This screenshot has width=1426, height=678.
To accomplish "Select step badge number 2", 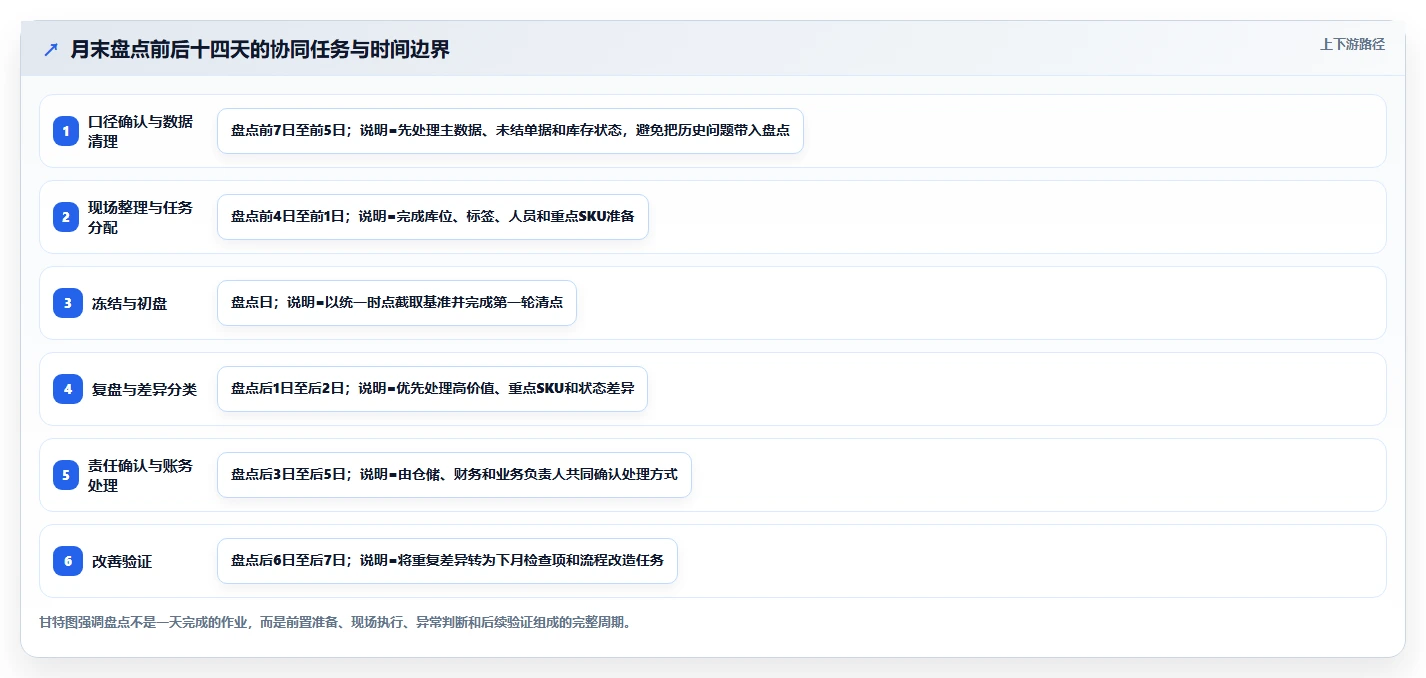I will pos(67,217).
